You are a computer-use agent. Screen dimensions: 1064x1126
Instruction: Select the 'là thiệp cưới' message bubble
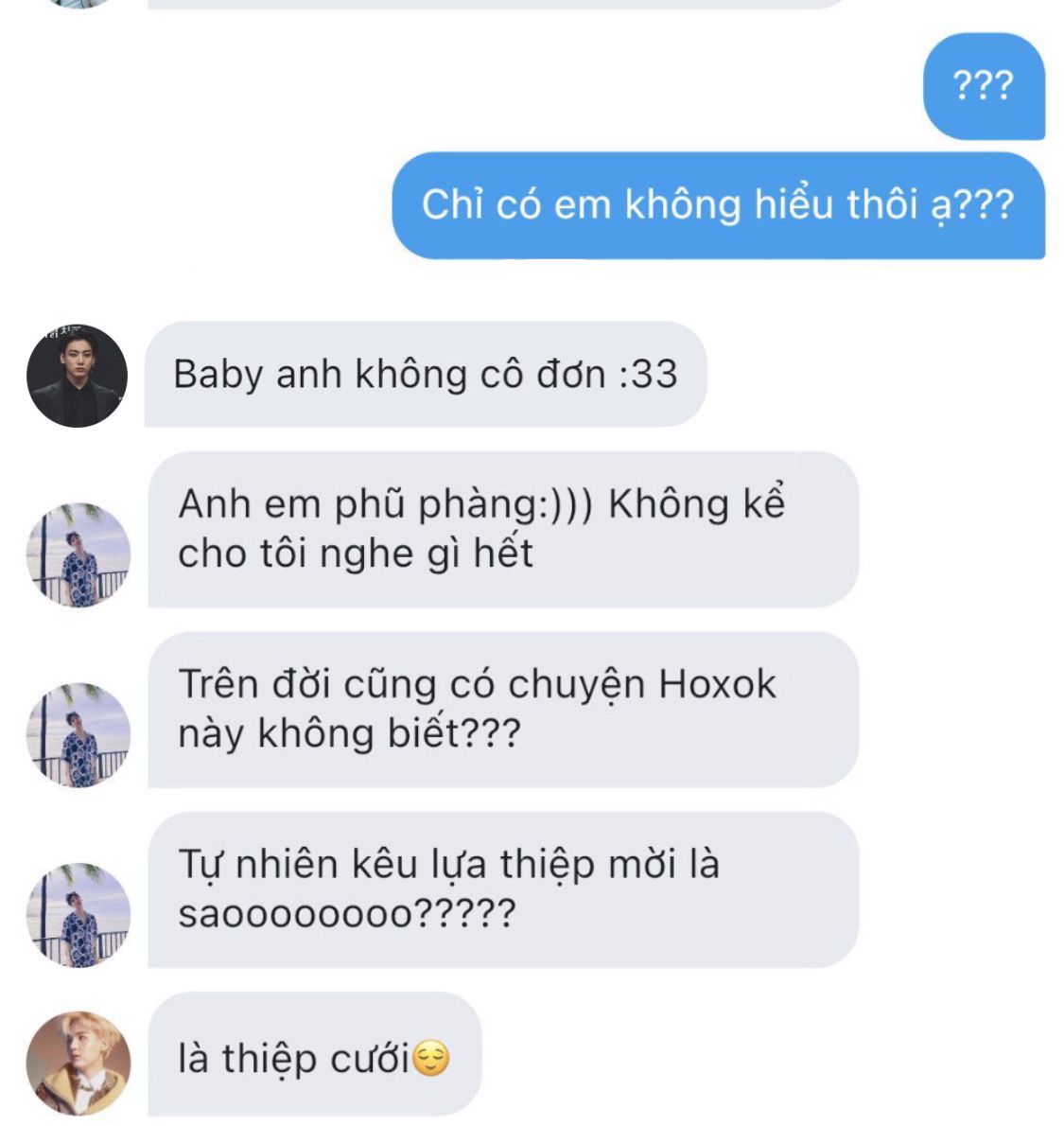click(314, 1054)
